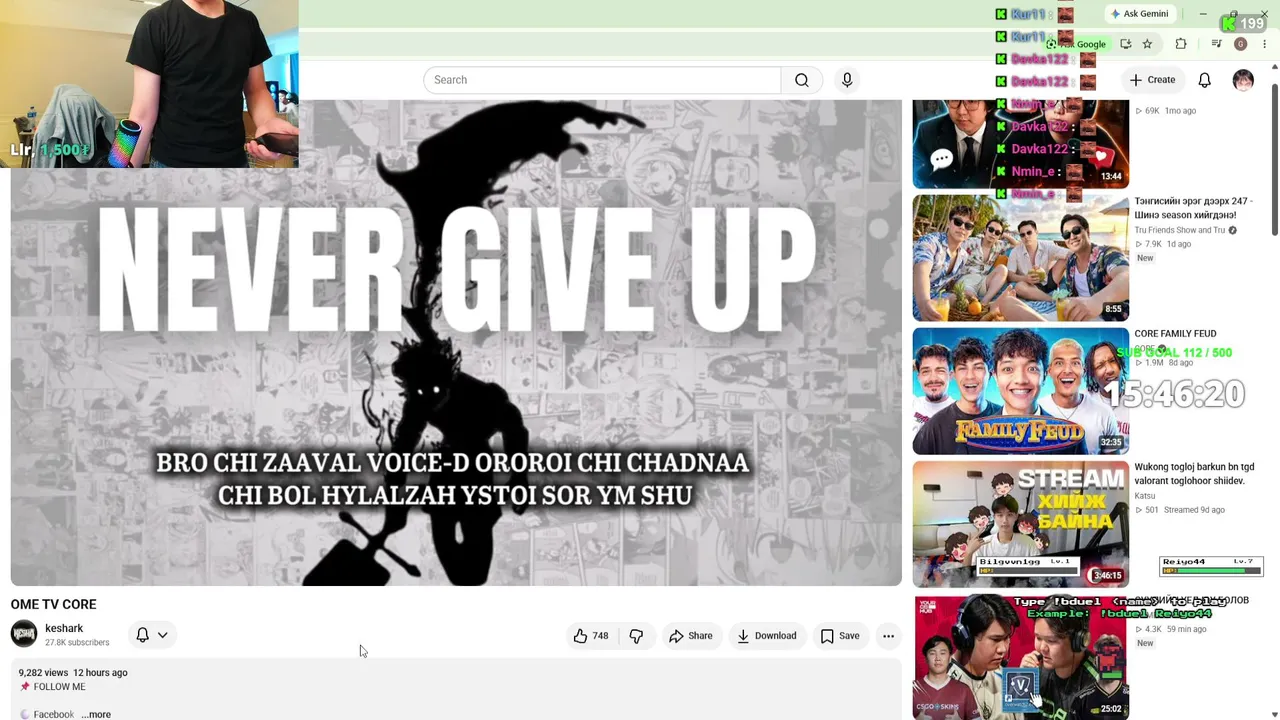1280x720 pixels.
Task: Click the NEVER GIVE UP video player
Action: [x=456, y=343]
